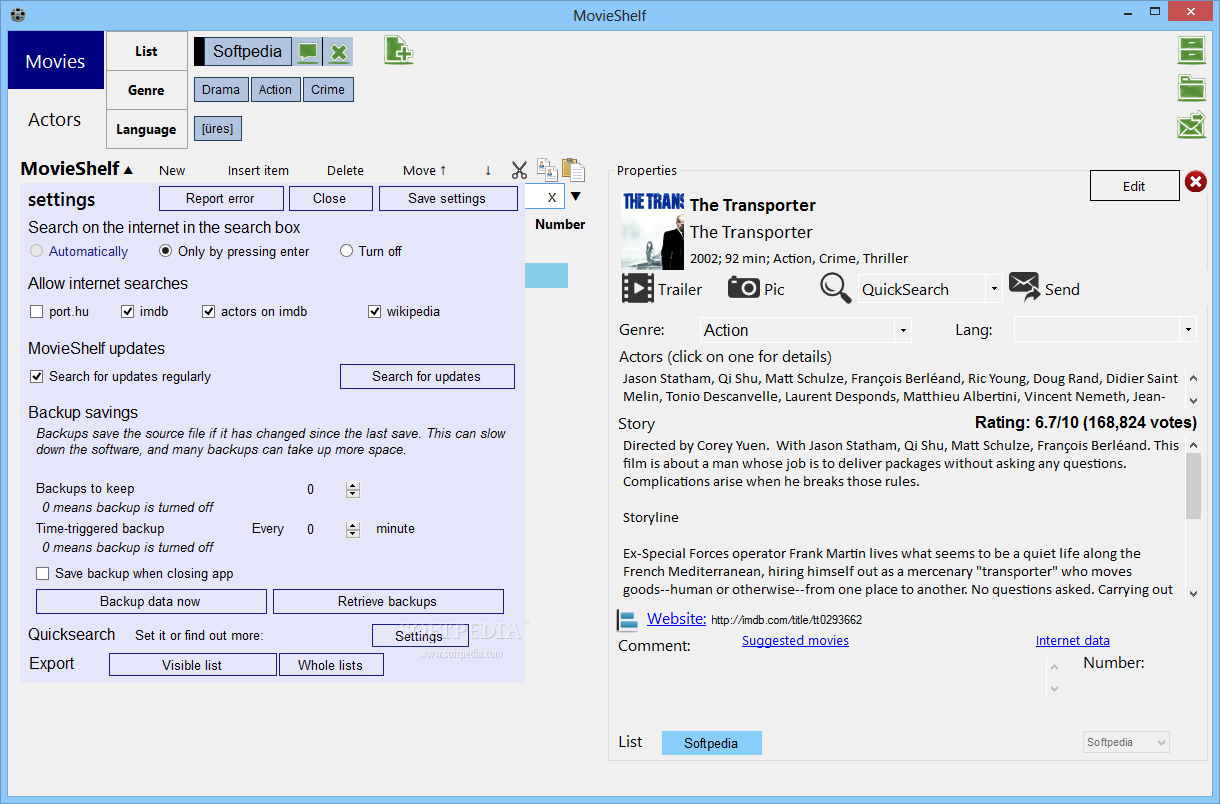The image size is (1220, 804).
Task: Close the settings panel
Action: 329,198
